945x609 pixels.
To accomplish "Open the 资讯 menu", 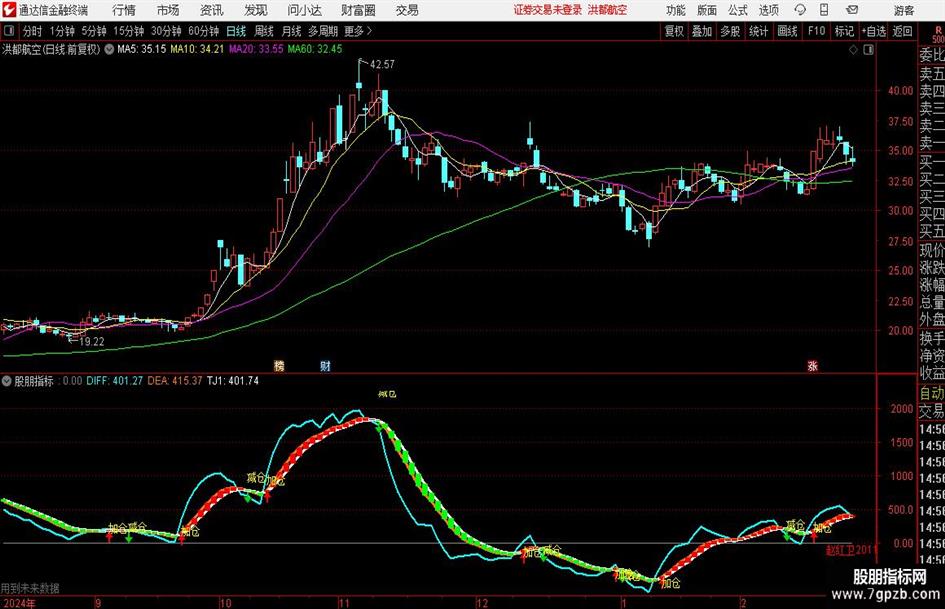I will [x=212, y=10].
